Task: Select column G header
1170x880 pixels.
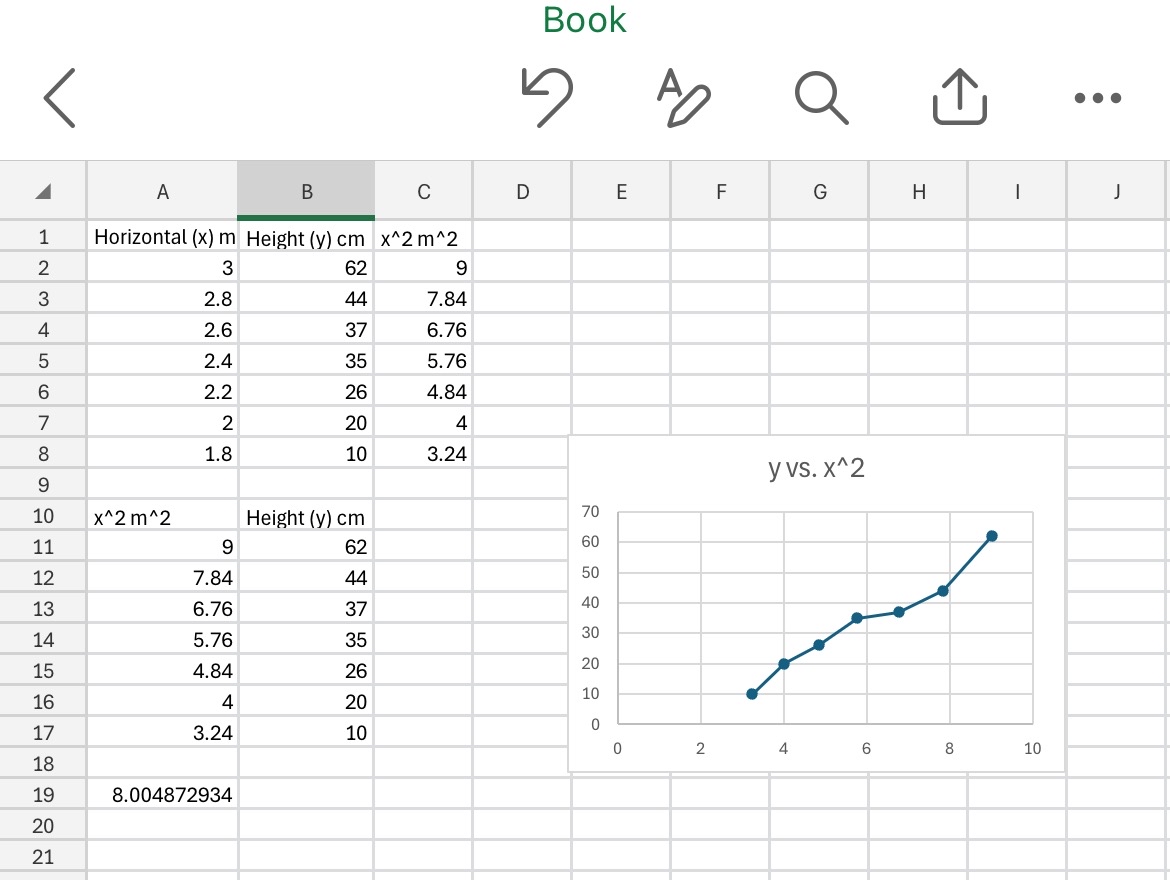Action: [819, 192]
